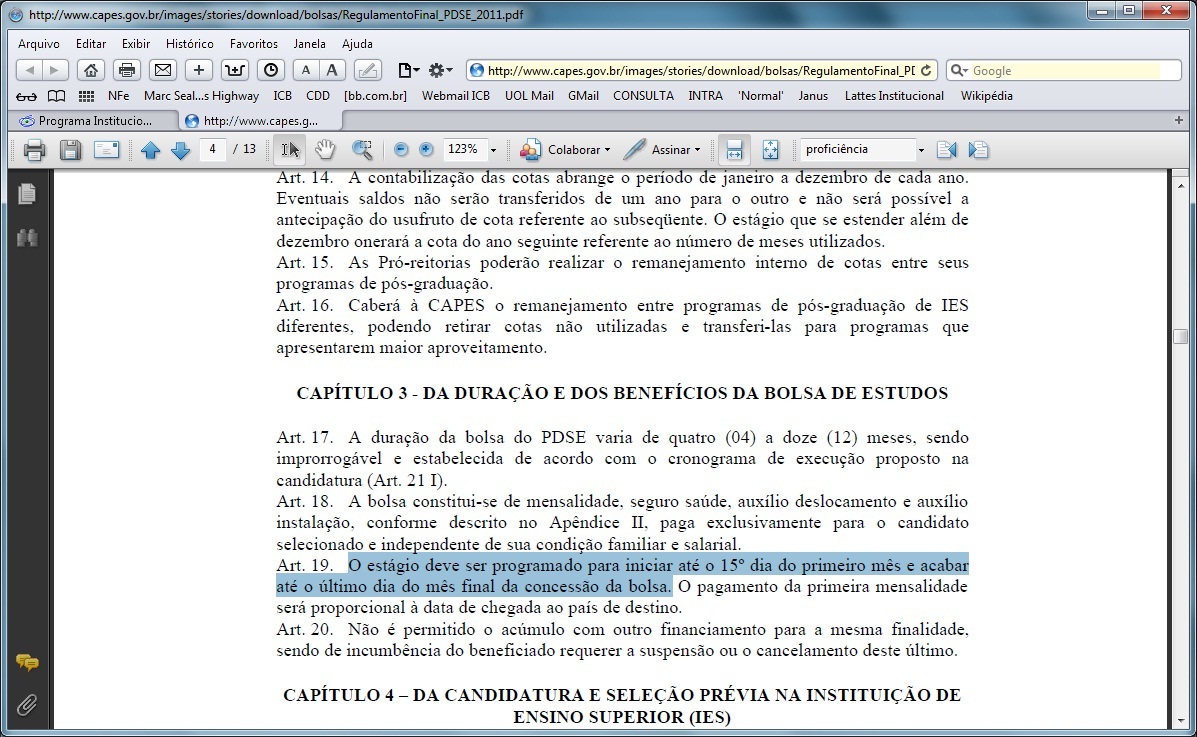The height and width of the screenshot is (737, 1197).
Task: Open the settings gear menu
Action: pyautogui.click(x=440, y=70)
